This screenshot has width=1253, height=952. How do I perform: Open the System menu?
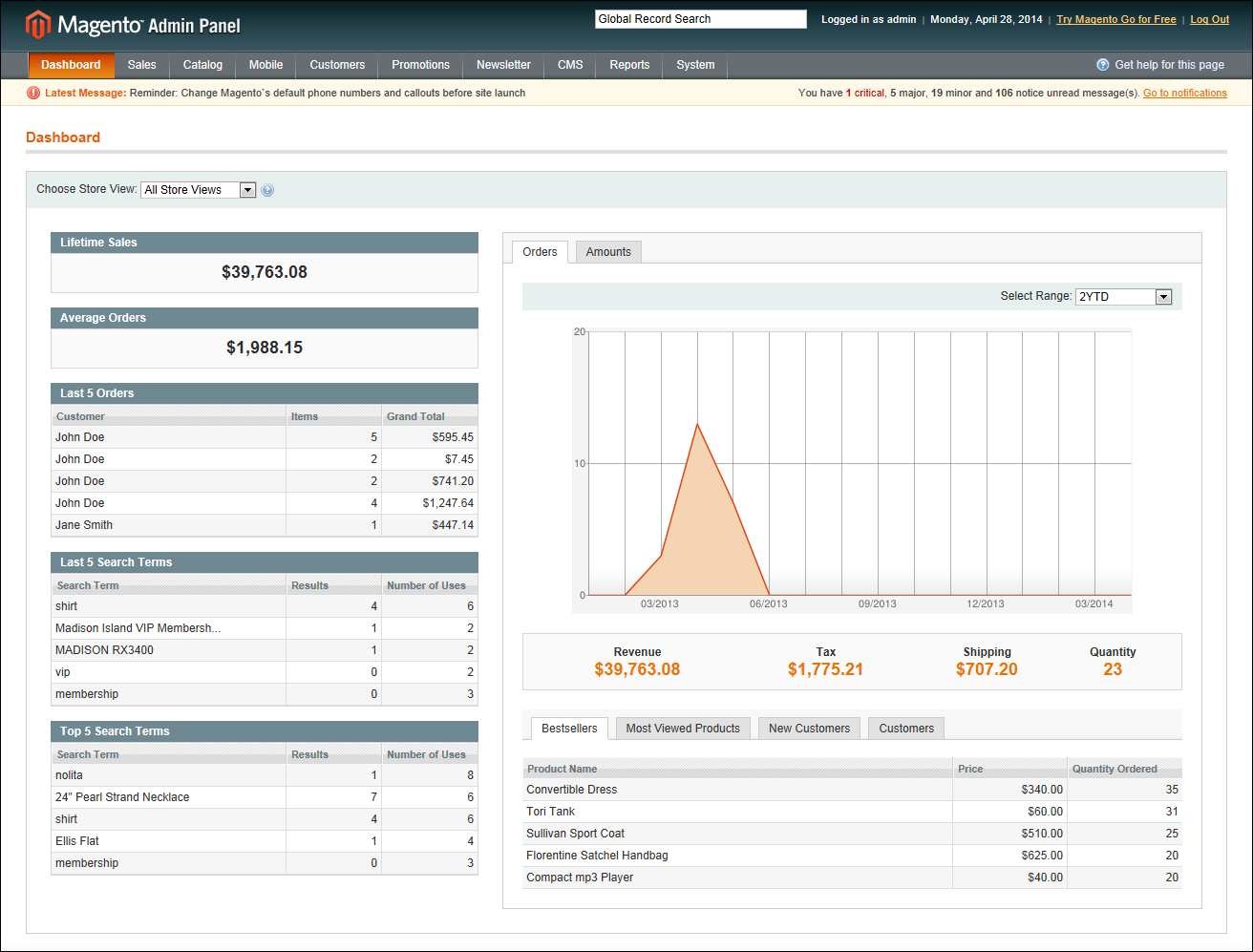tap(695, 65)
